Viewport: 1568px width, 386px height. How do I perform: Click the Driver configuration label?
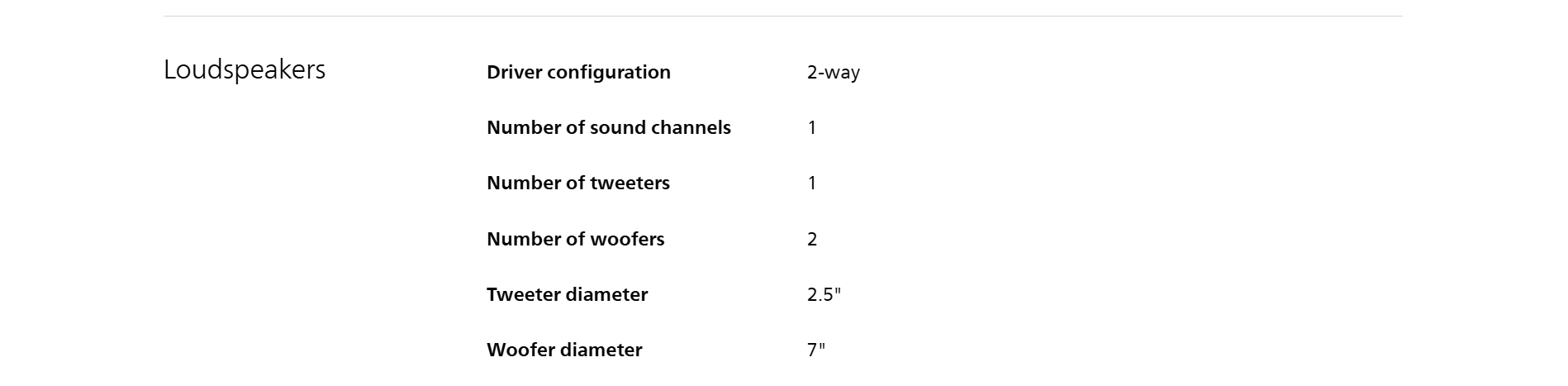(x=578, y=73)
